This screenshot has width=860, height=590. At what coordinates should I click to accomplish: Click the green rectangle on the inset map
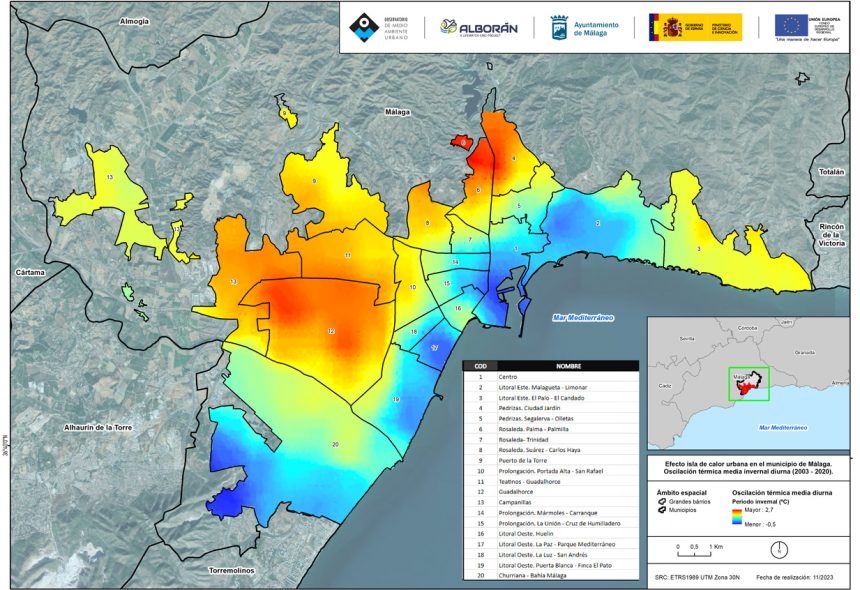[x=748, y=384]
